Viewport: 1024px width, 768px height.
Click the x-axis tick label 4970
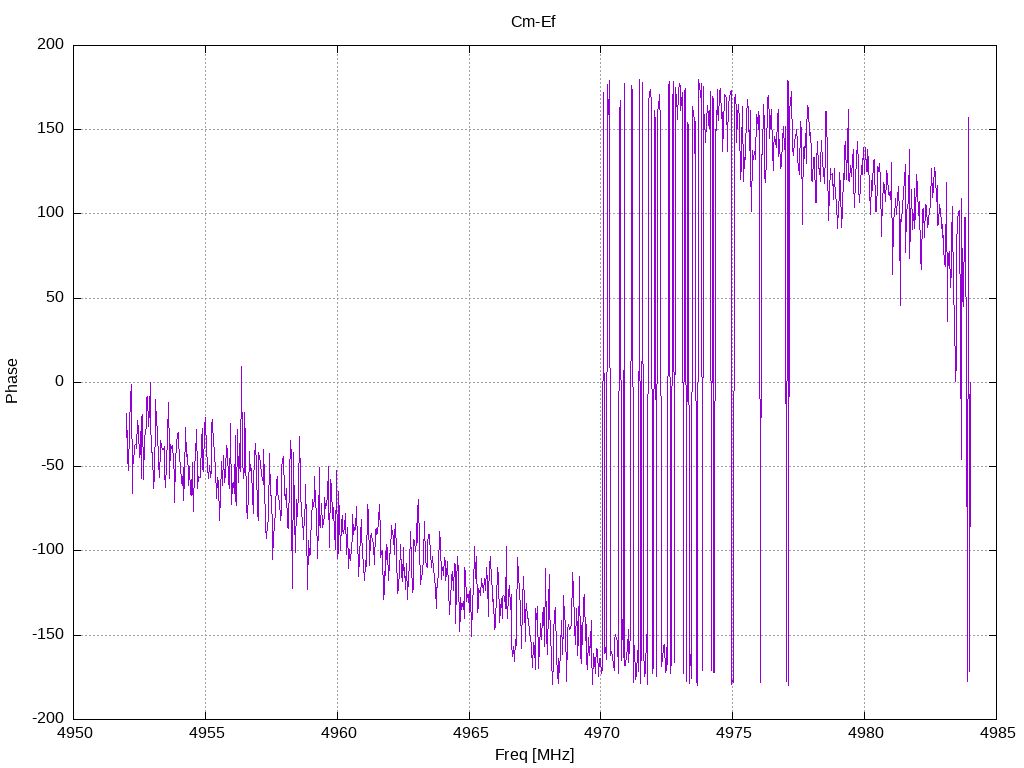click(601, 733)
